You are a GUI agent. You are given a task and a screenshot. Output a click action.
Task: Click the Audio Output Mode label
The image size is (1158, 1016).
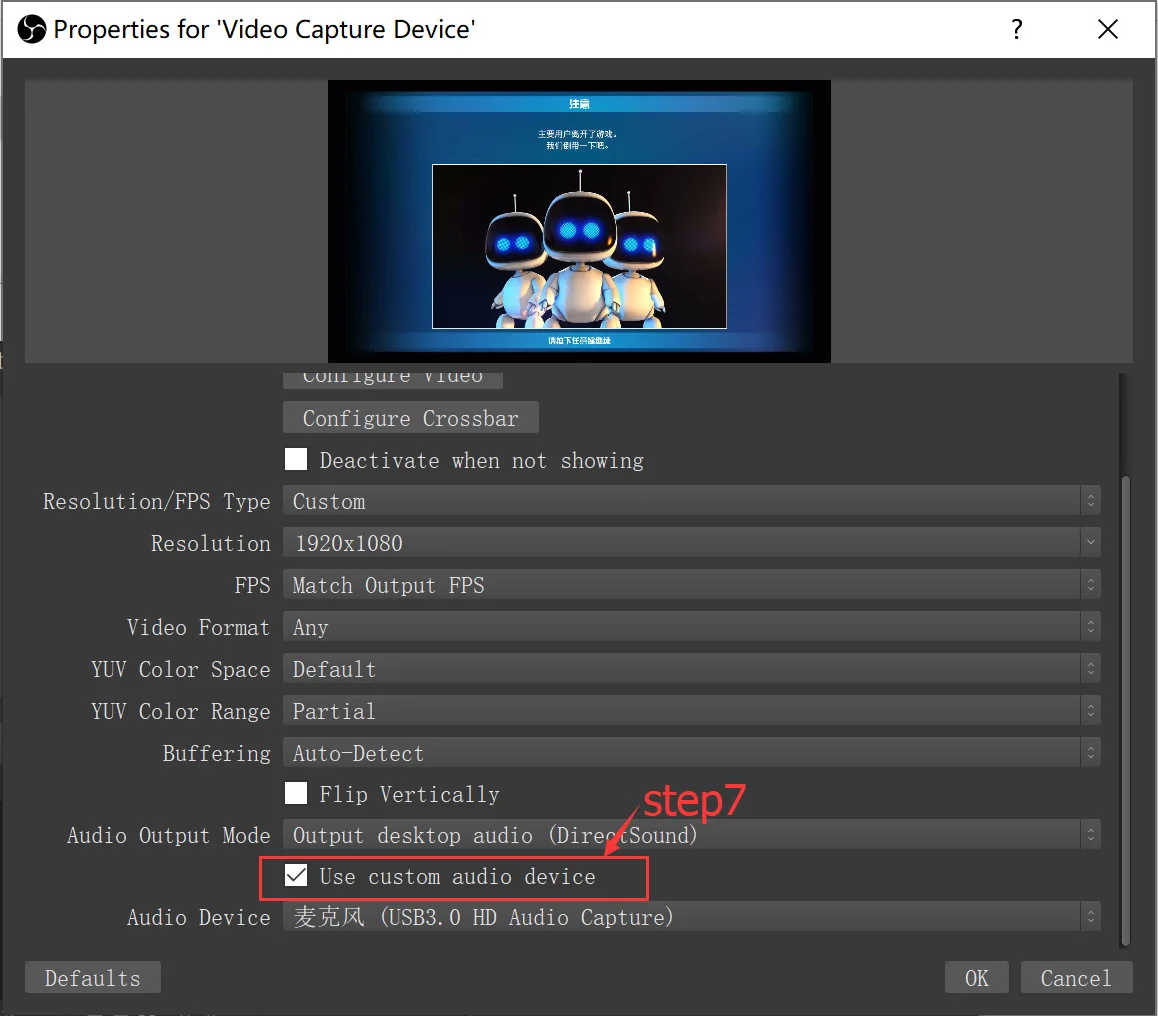[x=168, y=835]
